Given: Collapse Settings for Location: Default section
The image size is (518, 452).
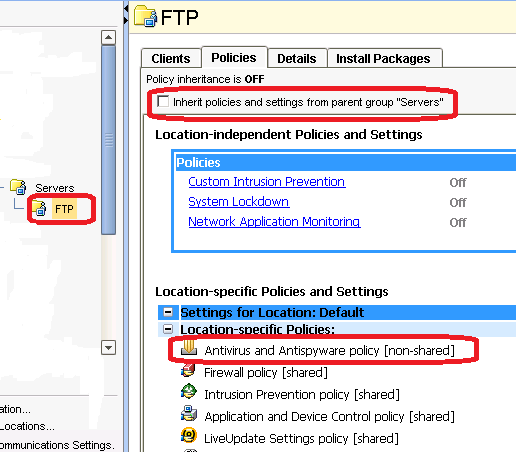Looking at the screenshot, I should click(x=168, y=312).
